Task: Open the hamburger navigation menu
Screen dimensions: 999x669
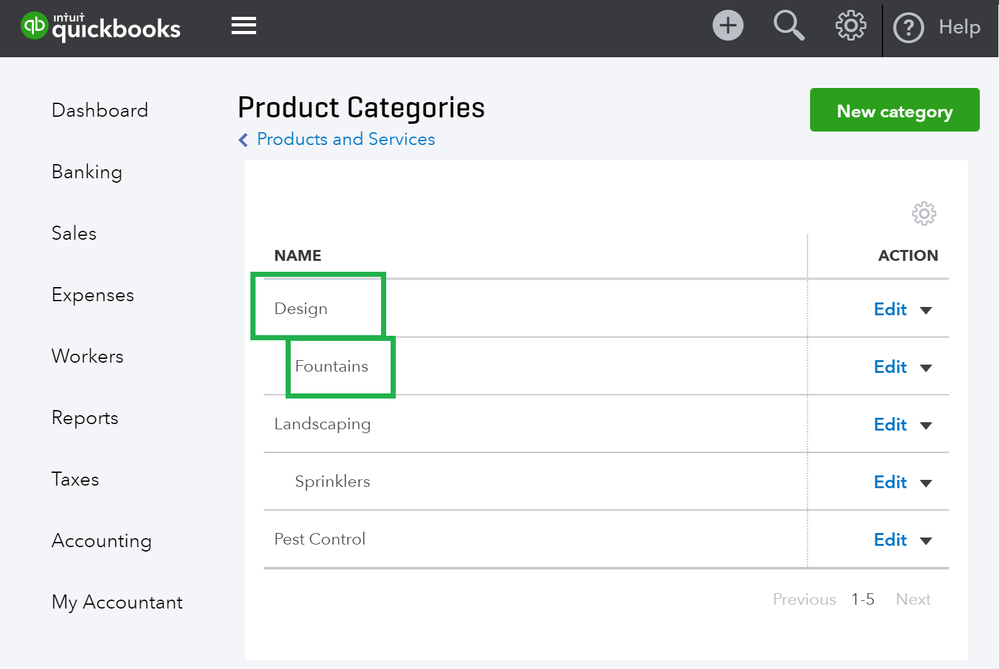Action: (x=244, y=27)
